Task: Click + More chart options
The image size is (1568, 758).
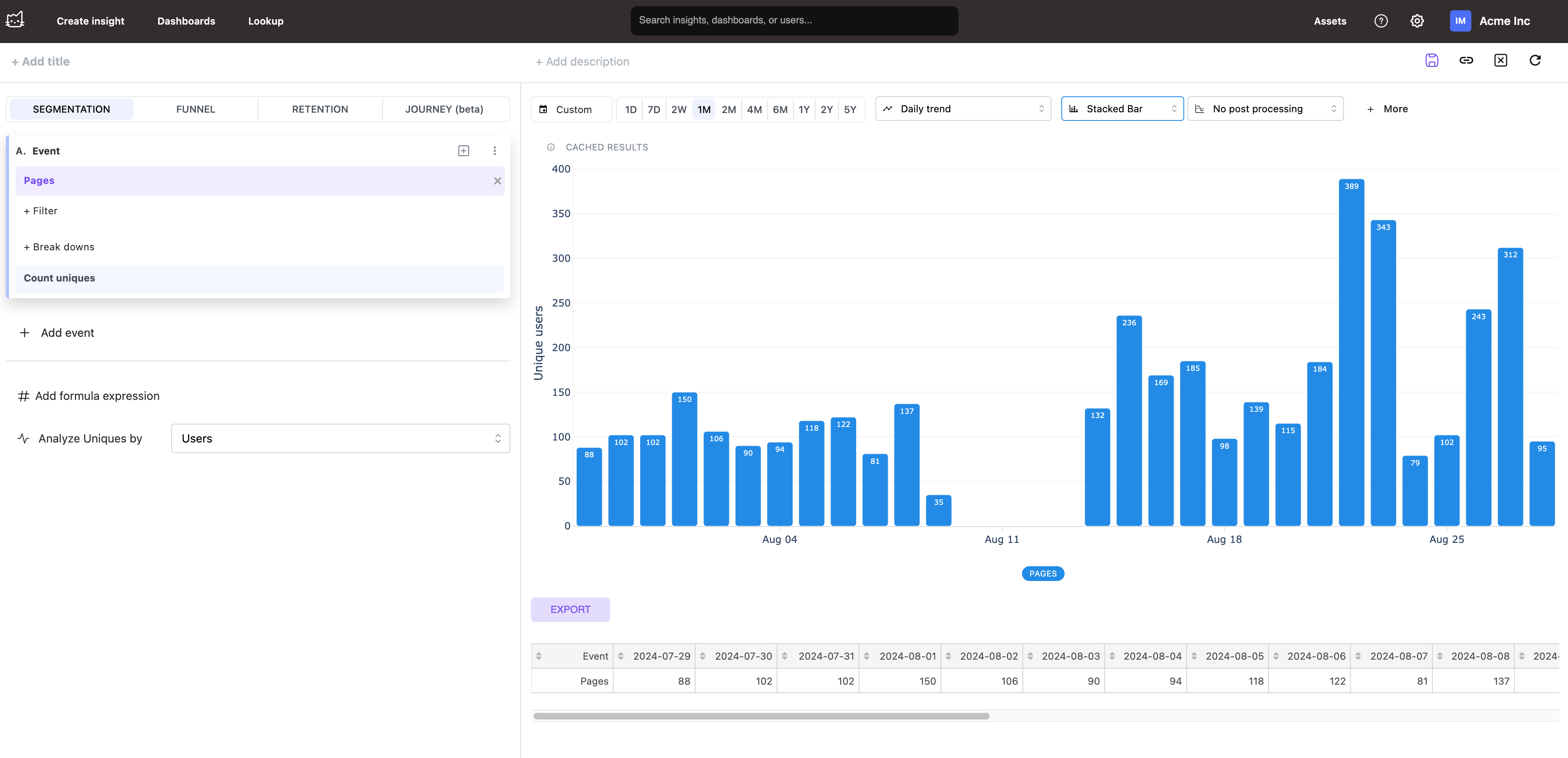Action: (x=1387, y=109)
